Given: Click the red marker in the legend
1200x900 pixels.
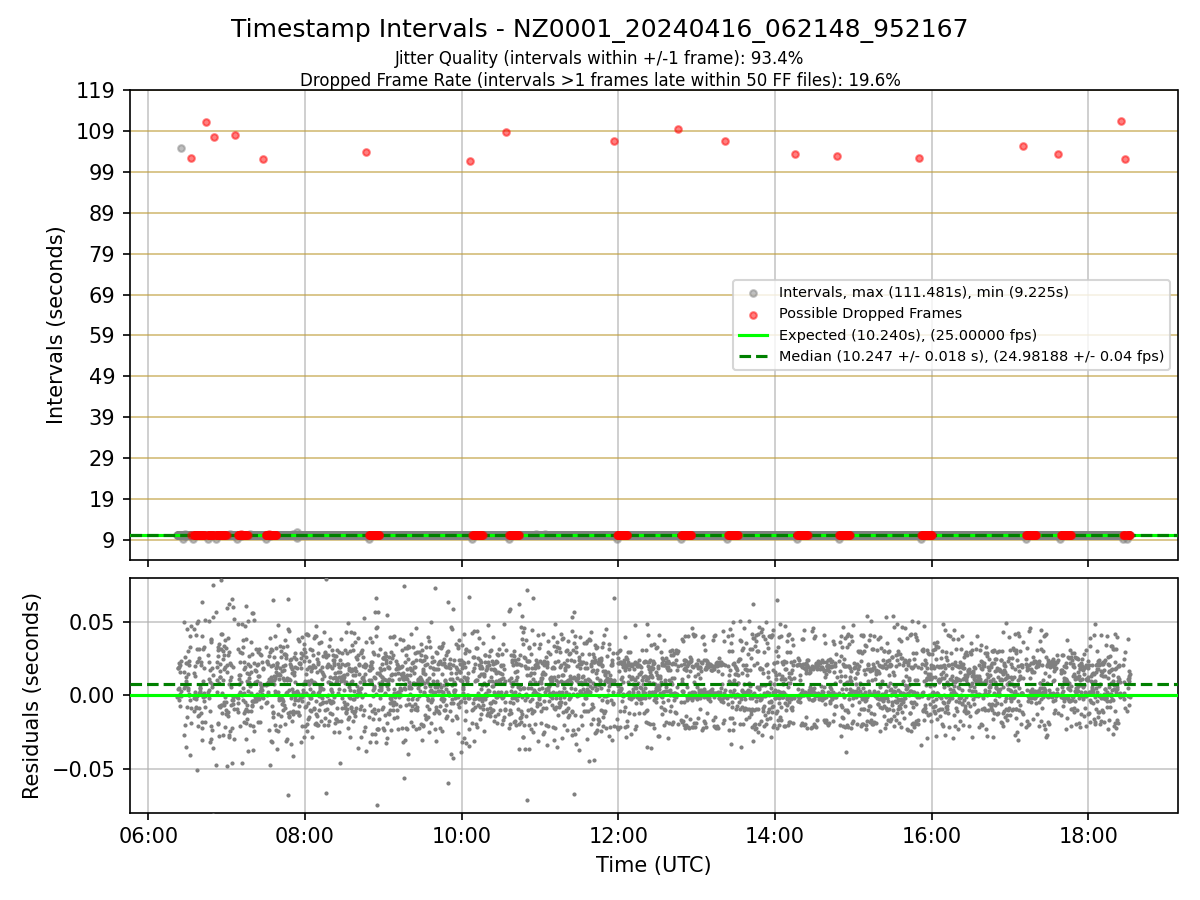Looking at the screenshot, I should tap(753, 314).
